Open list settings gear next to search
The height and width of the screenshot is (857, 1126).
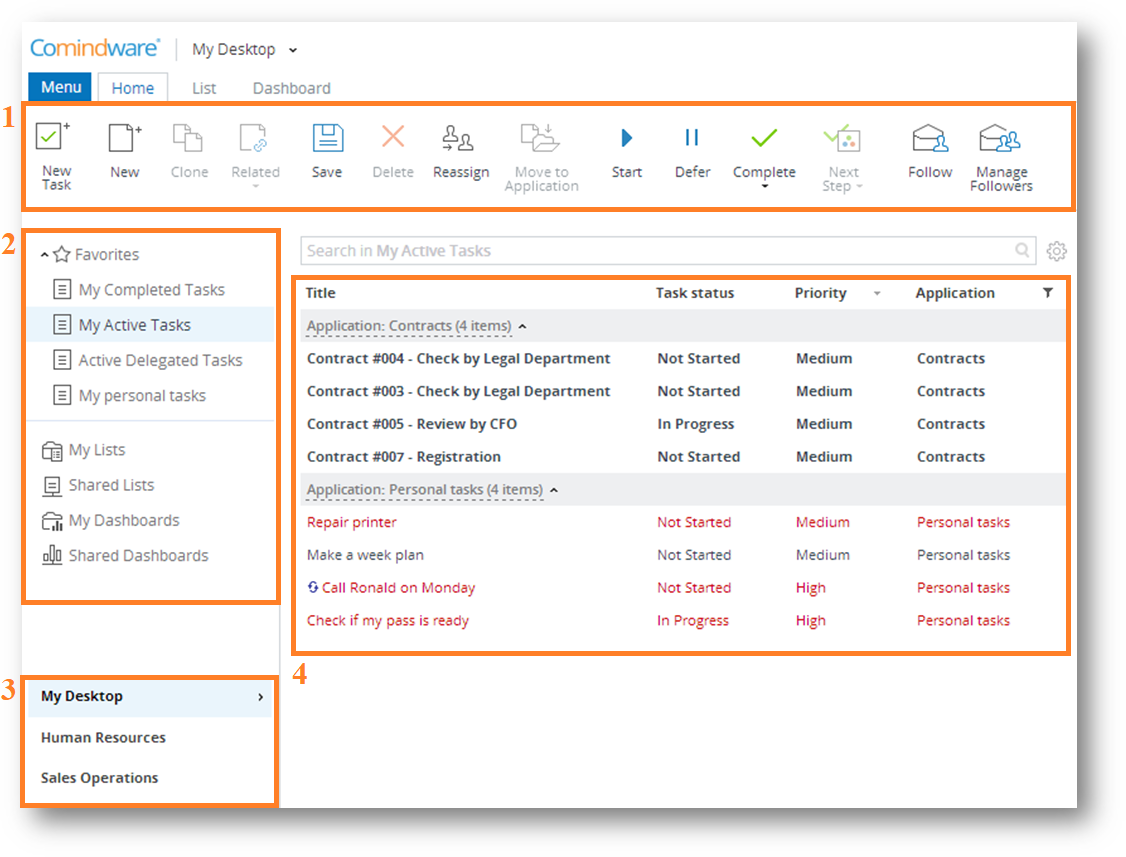pos(1056,251)
